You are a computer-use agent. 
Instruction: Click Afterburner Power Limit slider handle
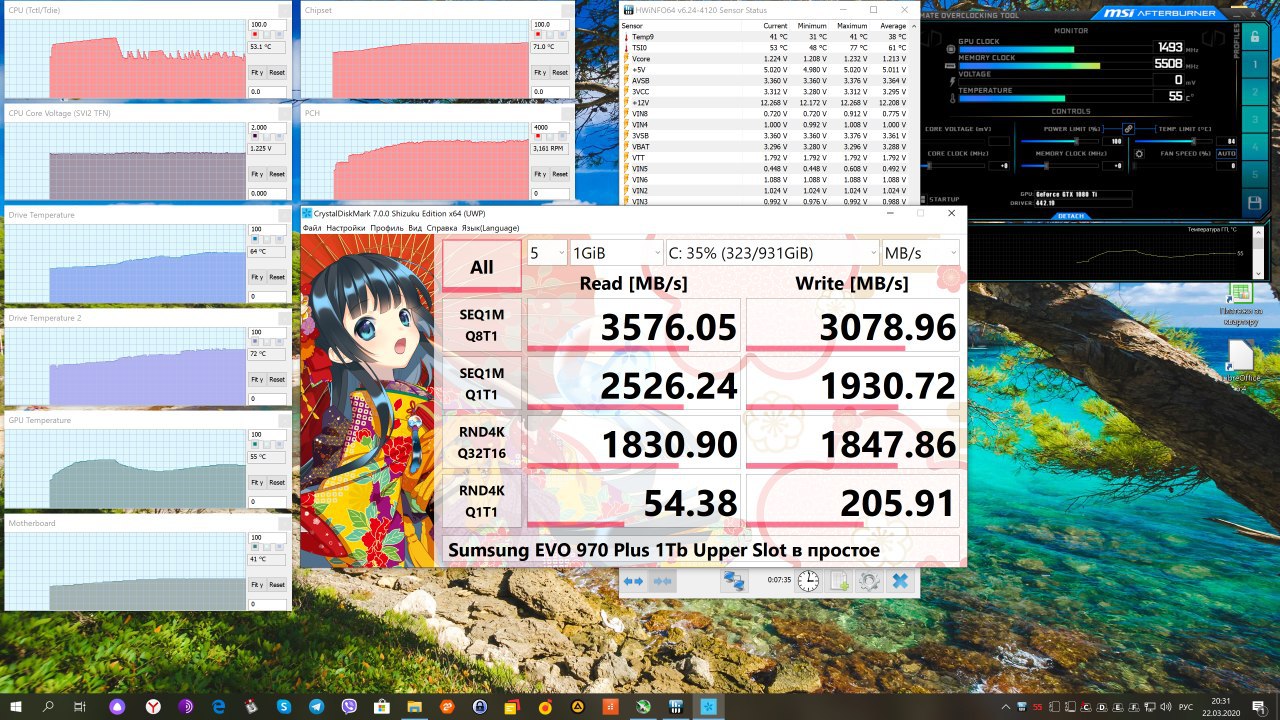tap(1076, 141)
